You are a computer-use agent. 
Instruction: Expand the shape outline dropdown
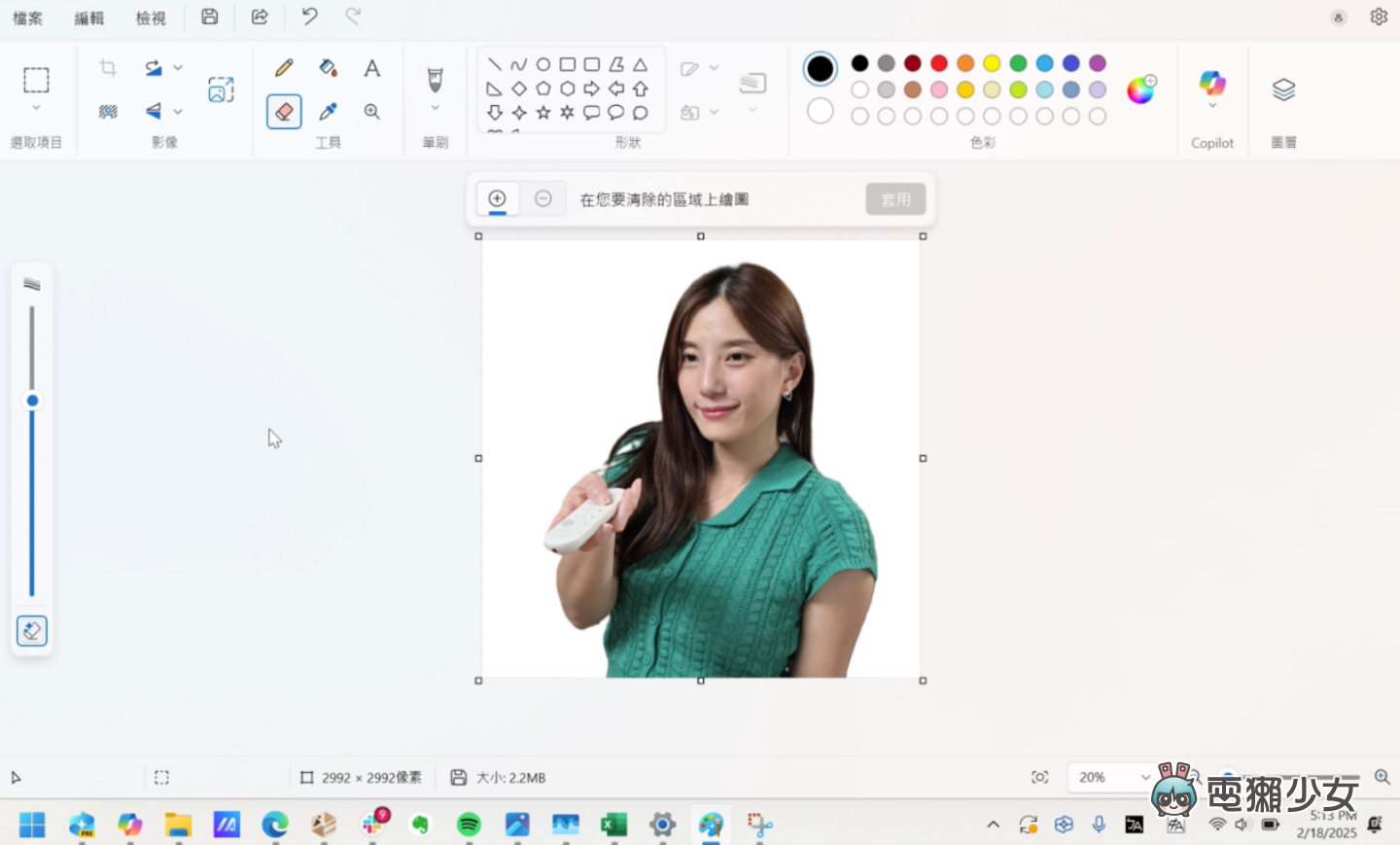714,68
